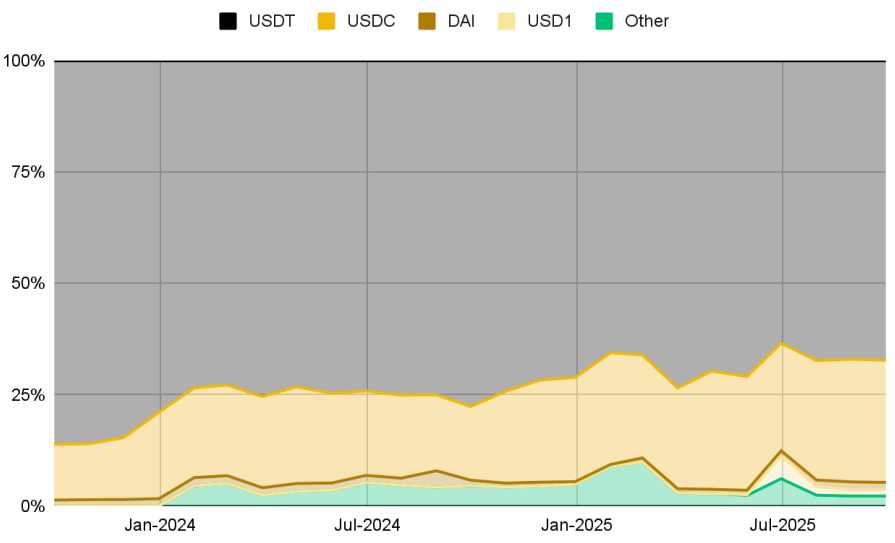Select the 50% y-axis label
The width and height of the screenshot is (895, 543).
click(29, 283)
